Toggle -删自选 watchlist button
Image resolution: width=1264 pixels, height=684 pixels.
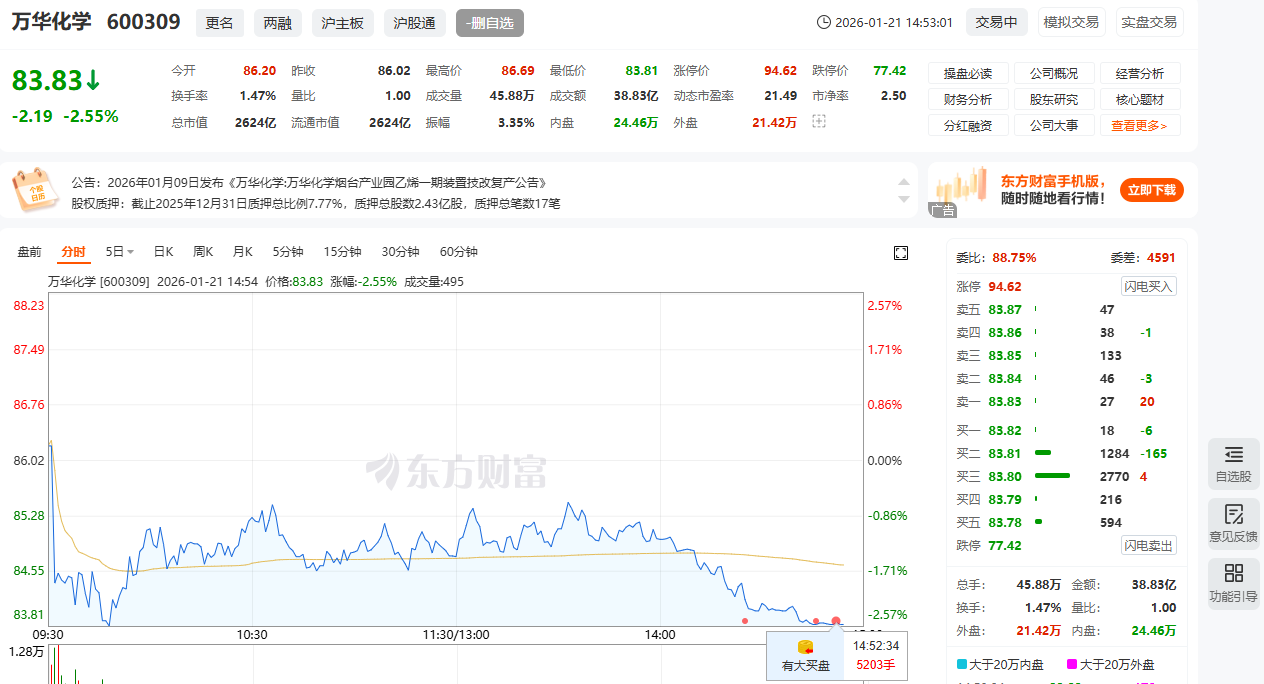pyautogui.click(x=490, y=23)
